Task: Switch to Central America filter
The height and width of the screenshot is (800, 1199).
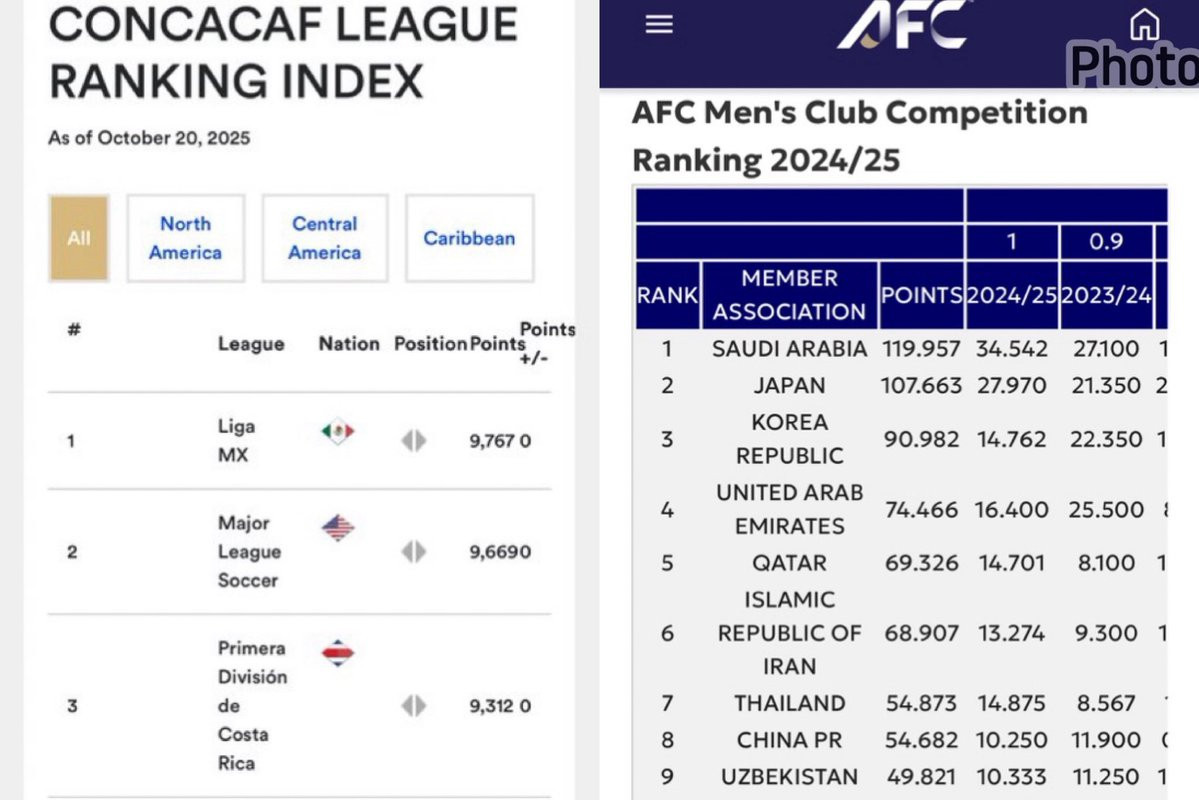Action: (325, 238)
